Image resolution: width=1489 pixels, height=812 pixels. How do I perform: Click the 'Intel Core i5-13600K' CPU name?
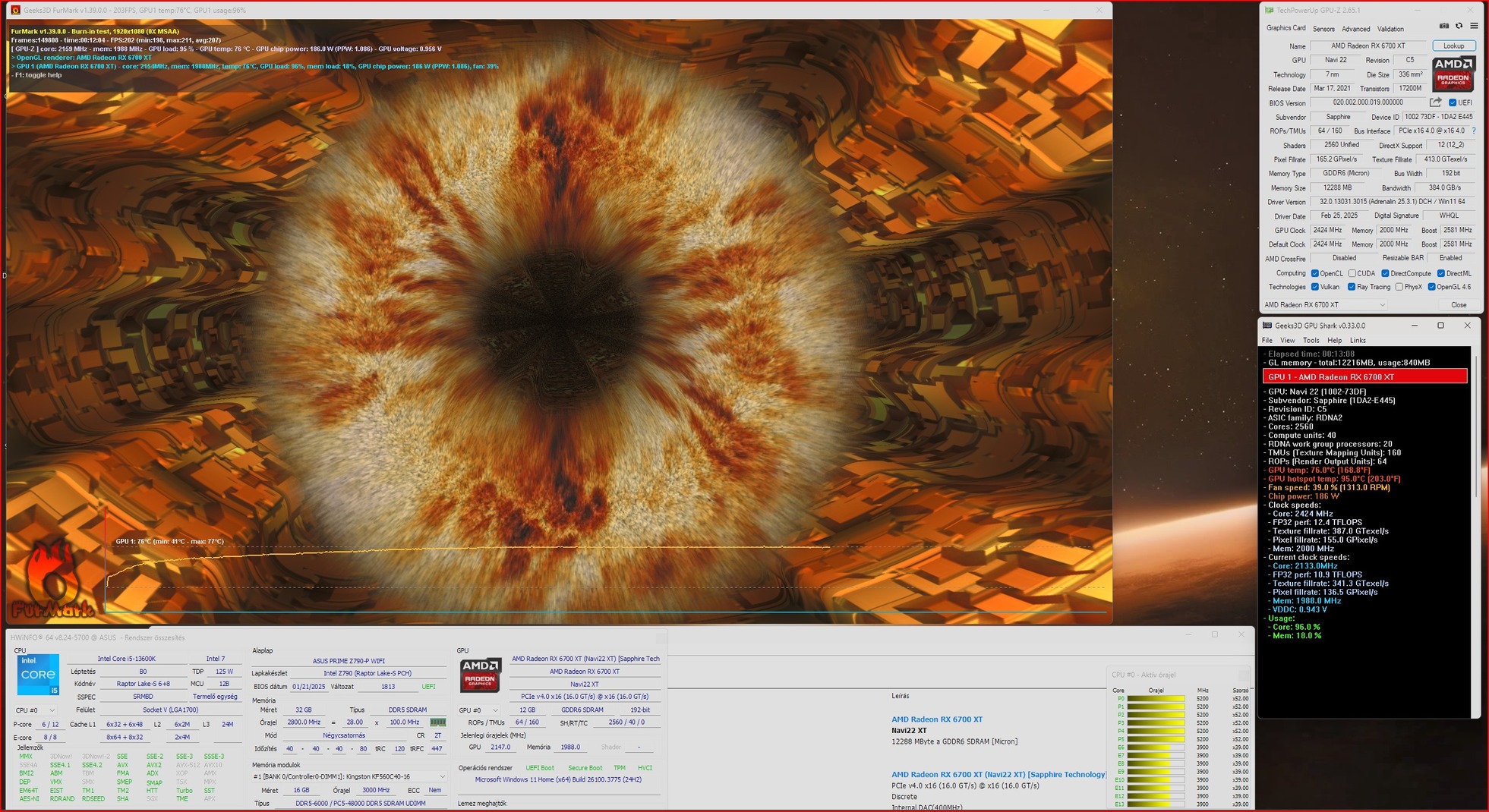click(126, 659)
